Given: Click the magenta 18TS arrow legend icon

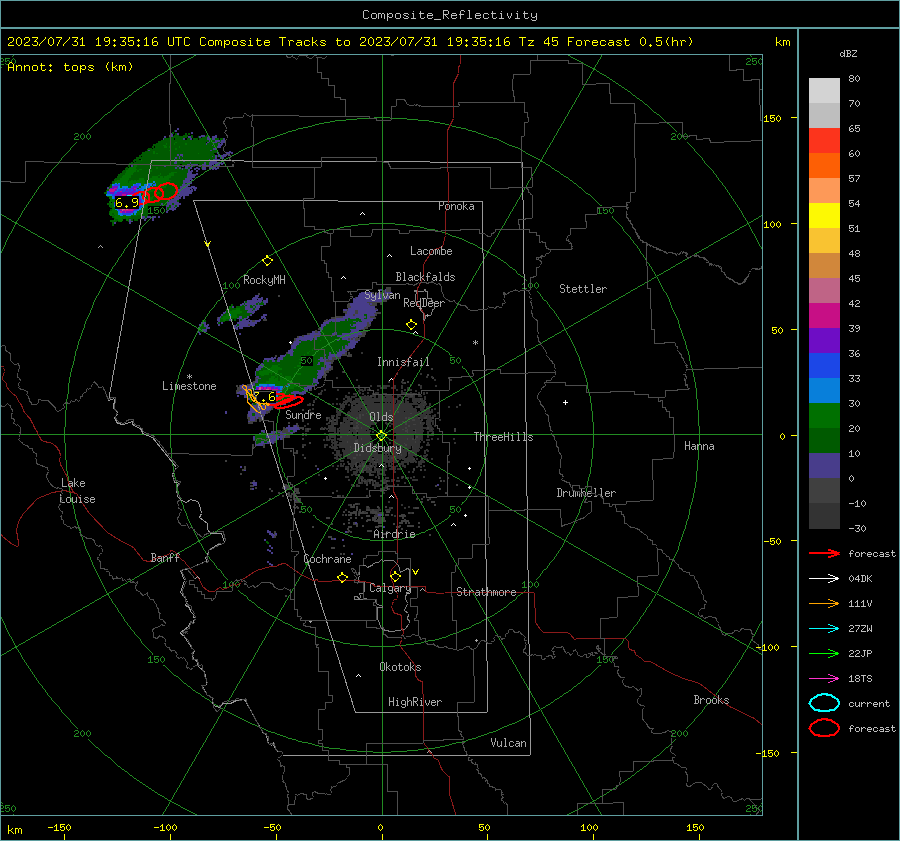Looking at the screenshot, I should pyautogui.click(x=824, y=679).
